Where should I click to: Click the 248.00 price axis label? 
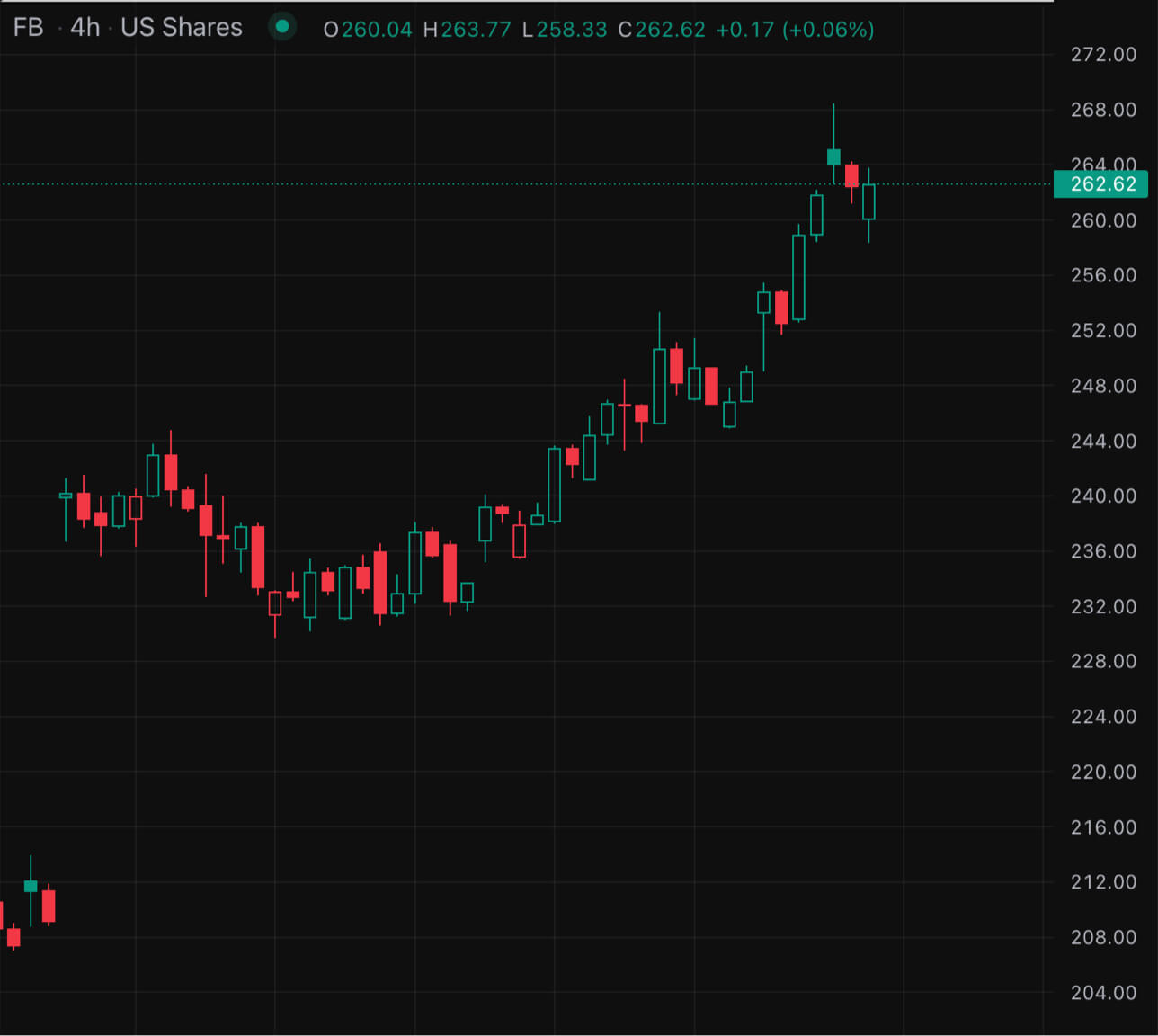1103,386
